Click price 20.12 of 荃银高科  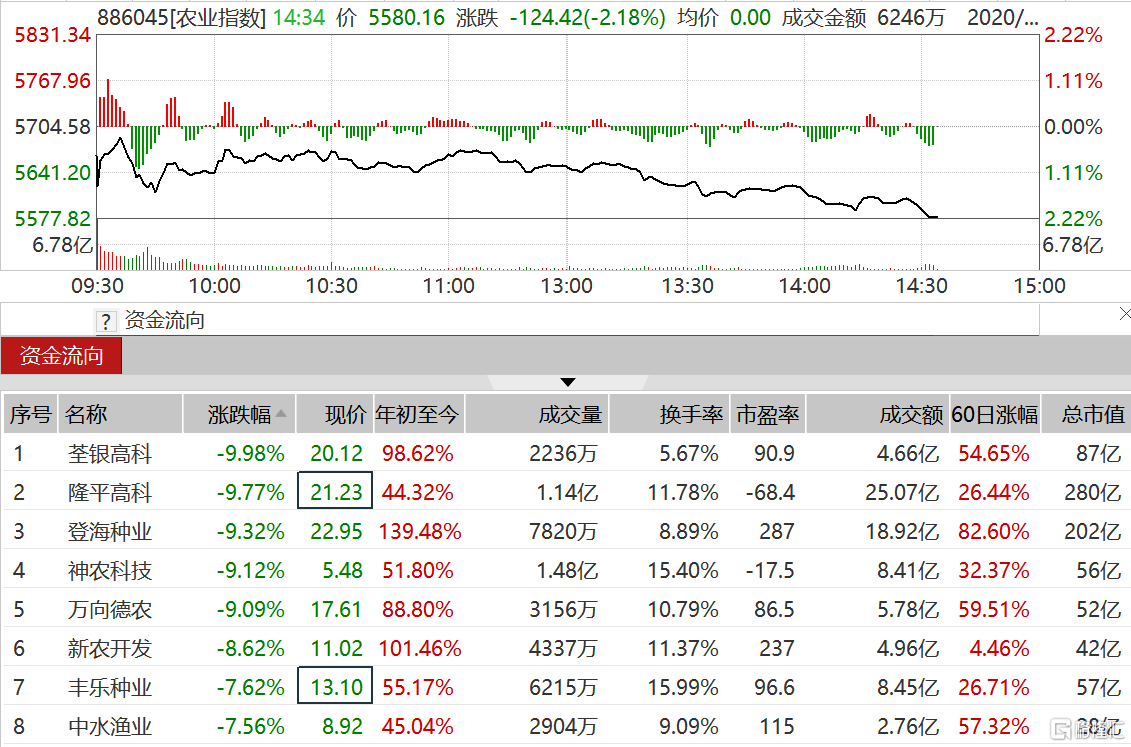coord(336,454)
